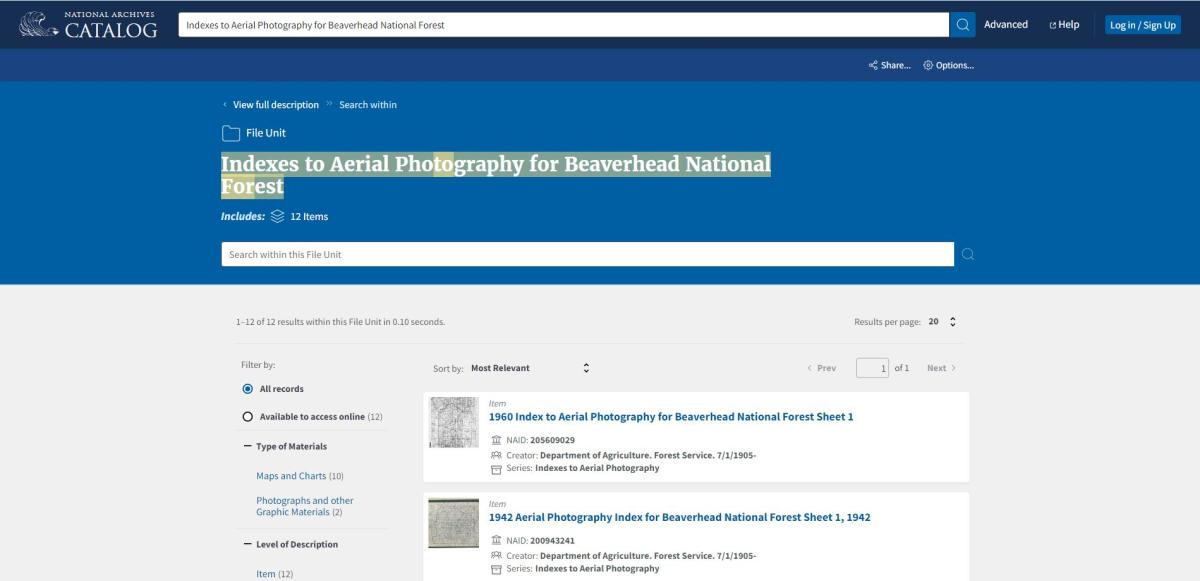Click the File Unit folder icon

pyautogui.click(x=231, y=133)
